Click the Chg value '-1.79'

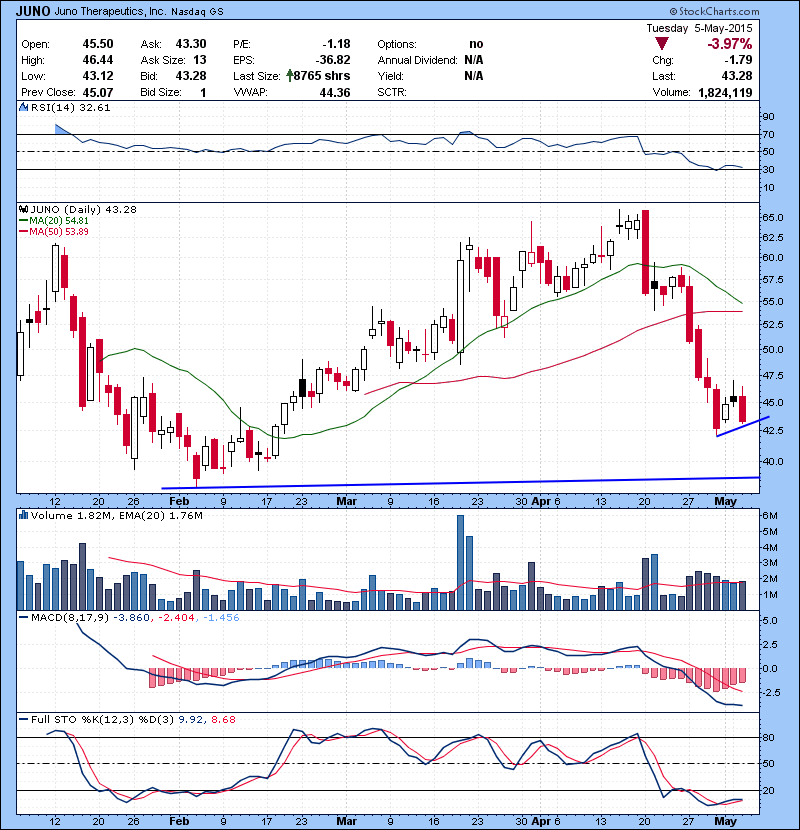[x=739, y=60]
